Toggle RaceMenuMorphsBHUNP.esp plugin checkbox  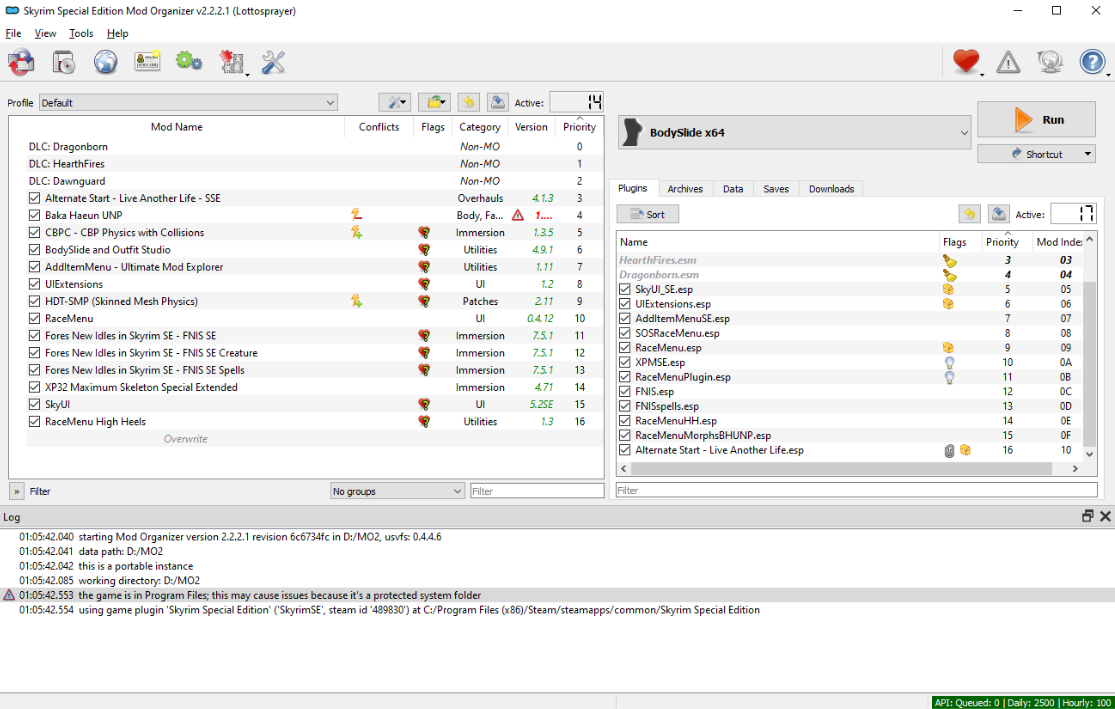pos(624,435)
